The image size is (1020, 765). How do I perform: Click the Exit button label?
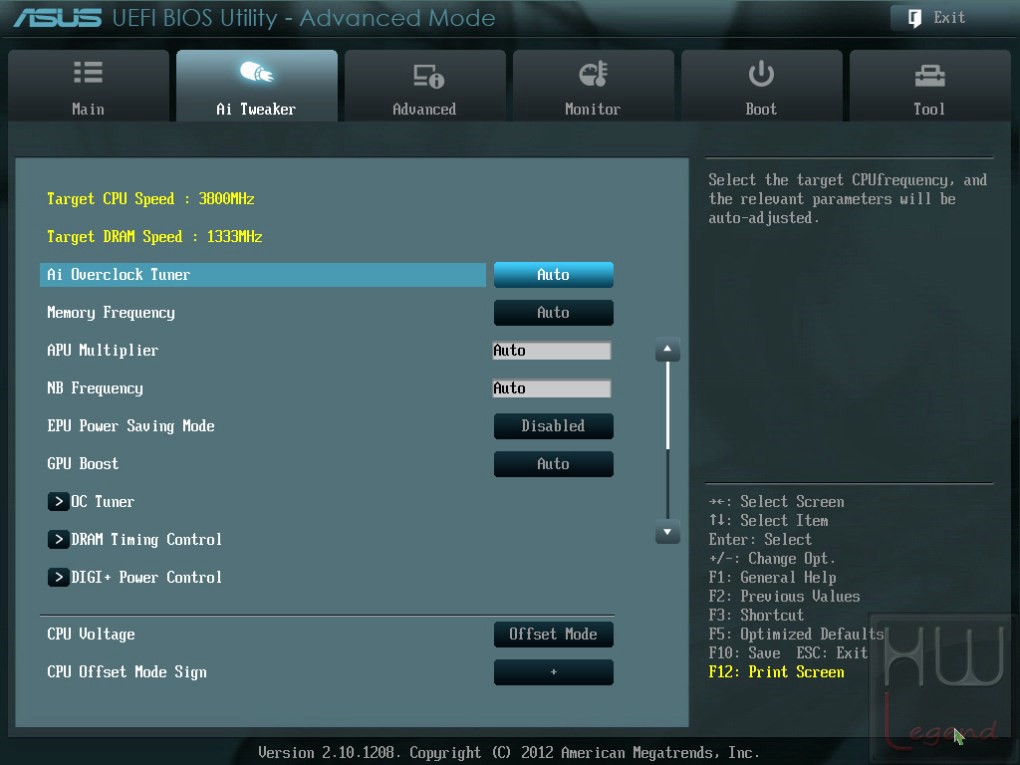point(949,18)
